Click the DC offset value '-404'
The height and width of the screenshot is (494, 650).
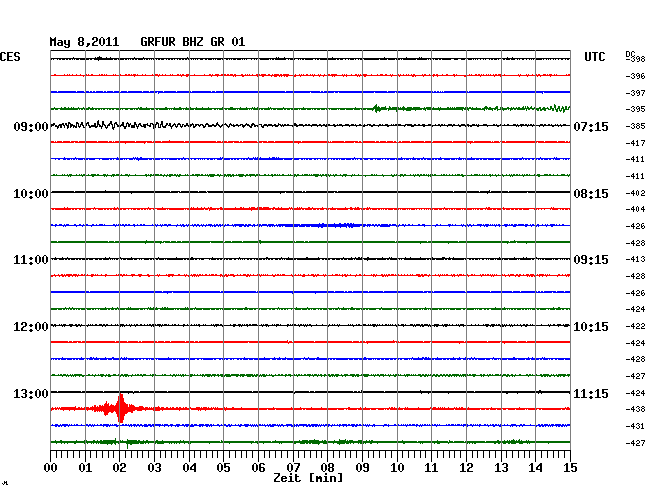[635, 209]
